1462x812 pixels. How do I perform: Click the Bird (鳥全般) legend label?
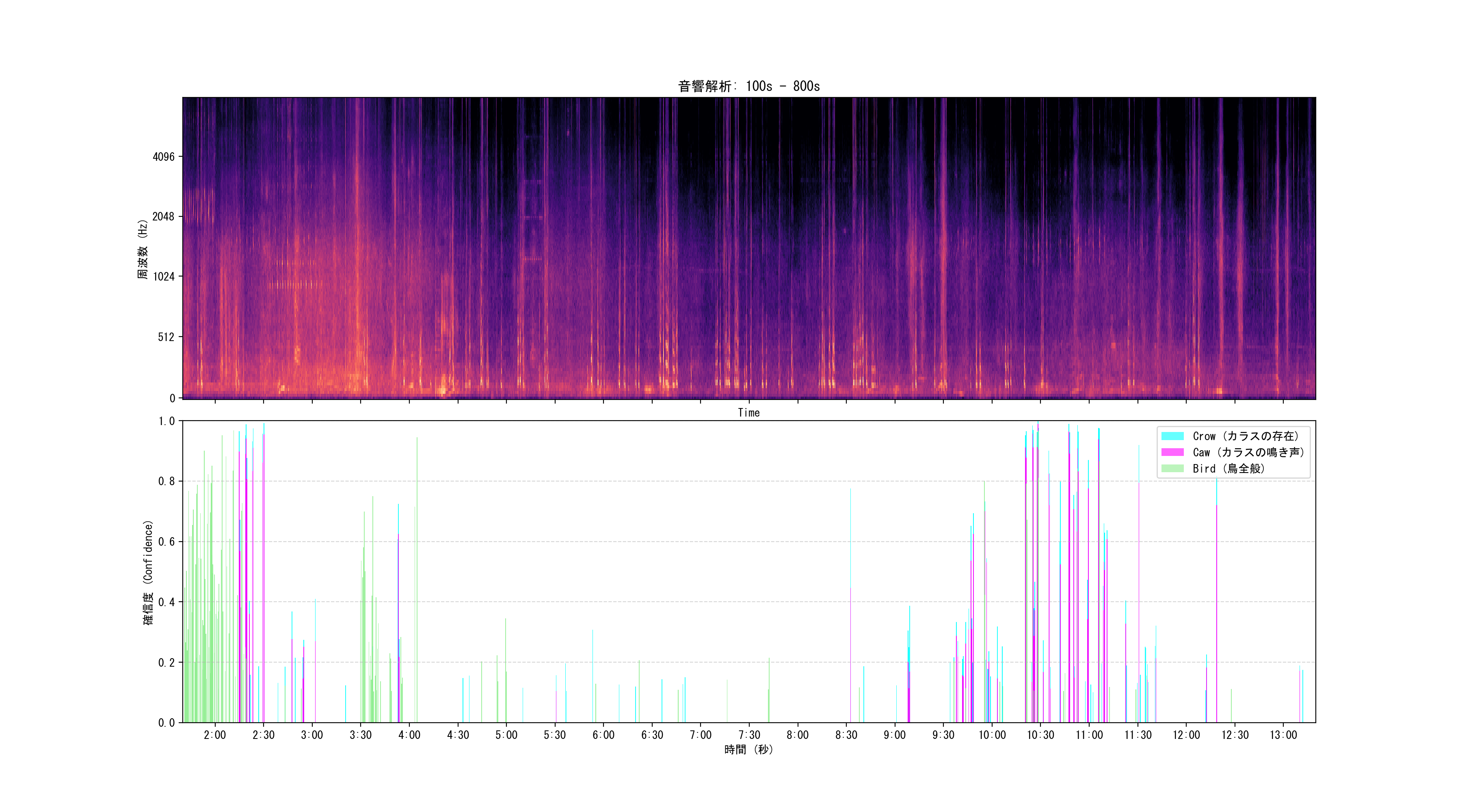pos(1229,468)
